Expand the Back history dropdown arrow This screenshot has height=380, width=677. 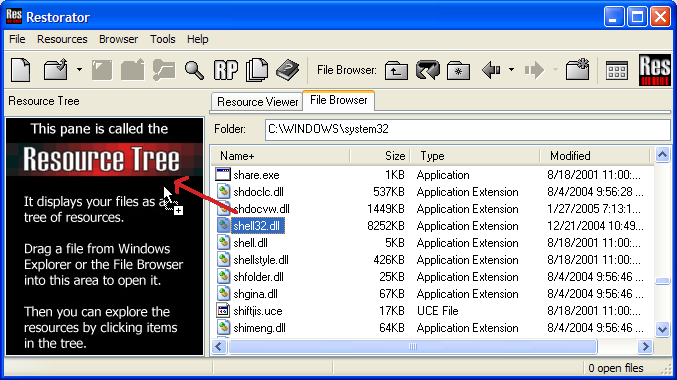(x=511, y=70)
